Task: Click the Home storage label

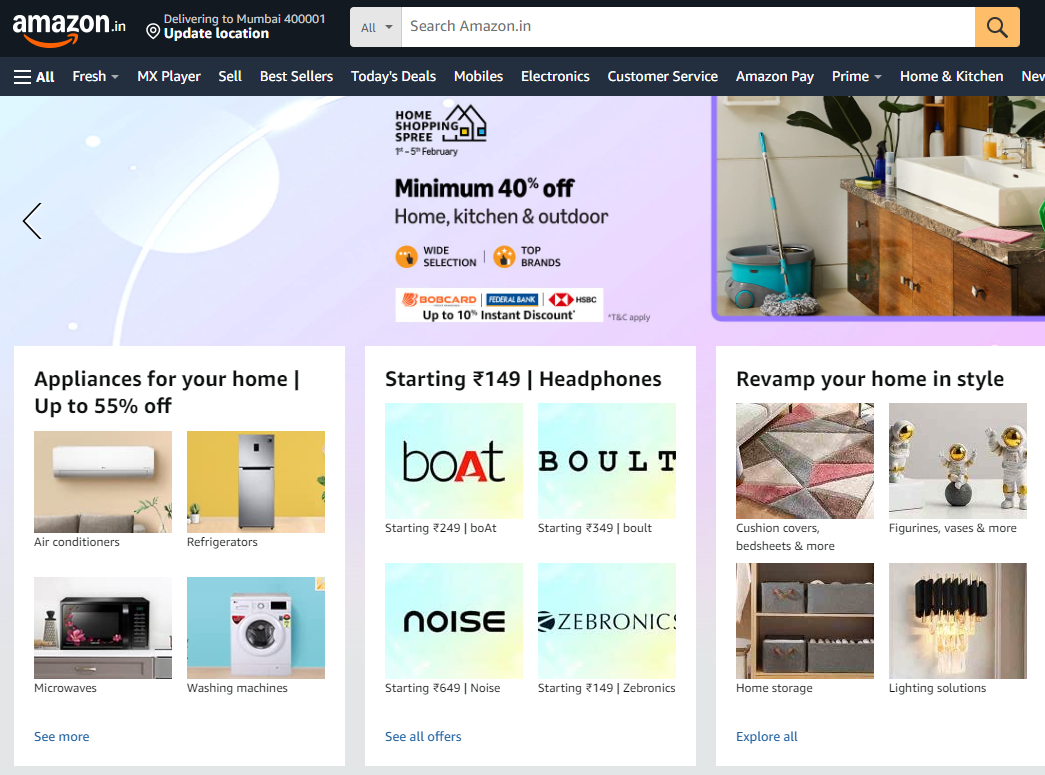Action: 774,688
